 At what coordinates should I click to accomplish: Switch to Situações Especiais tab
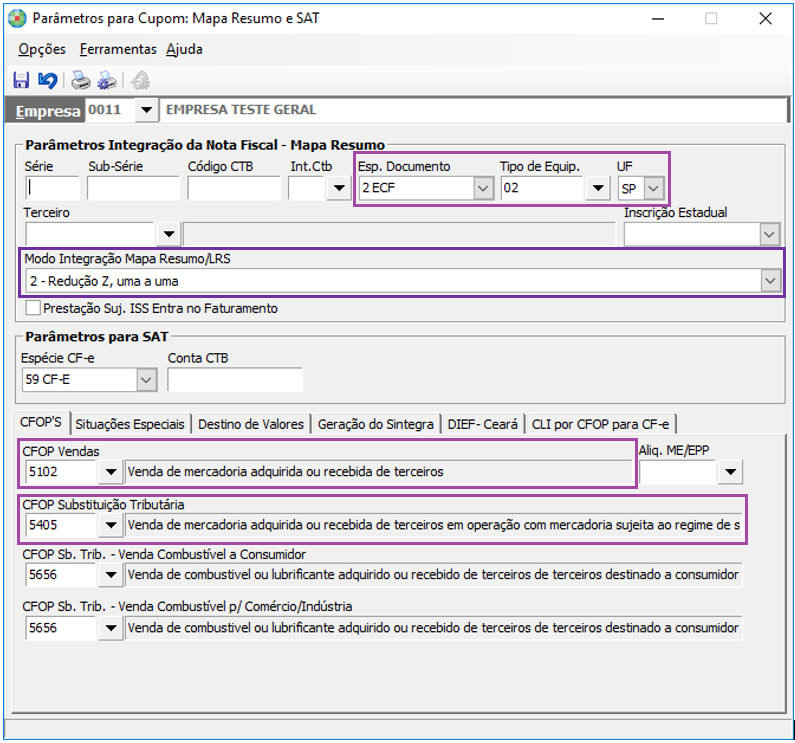pos(130,424)
